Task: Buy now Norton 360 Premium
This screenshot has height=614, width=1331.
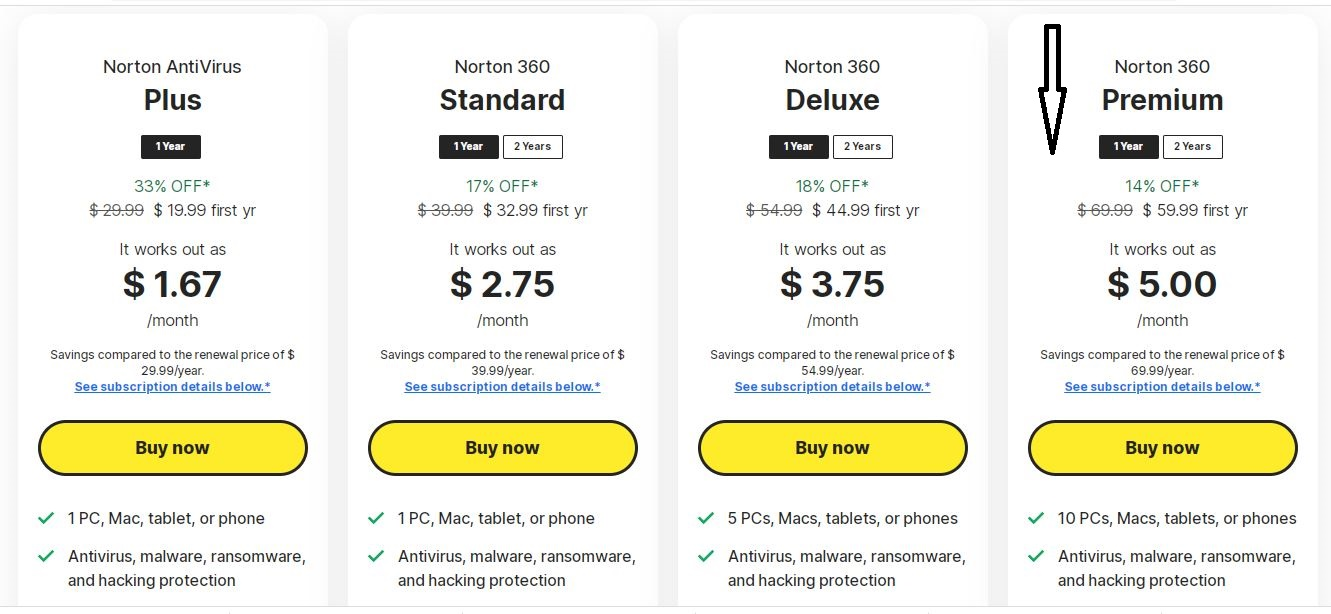Action: pos(1163,448)
